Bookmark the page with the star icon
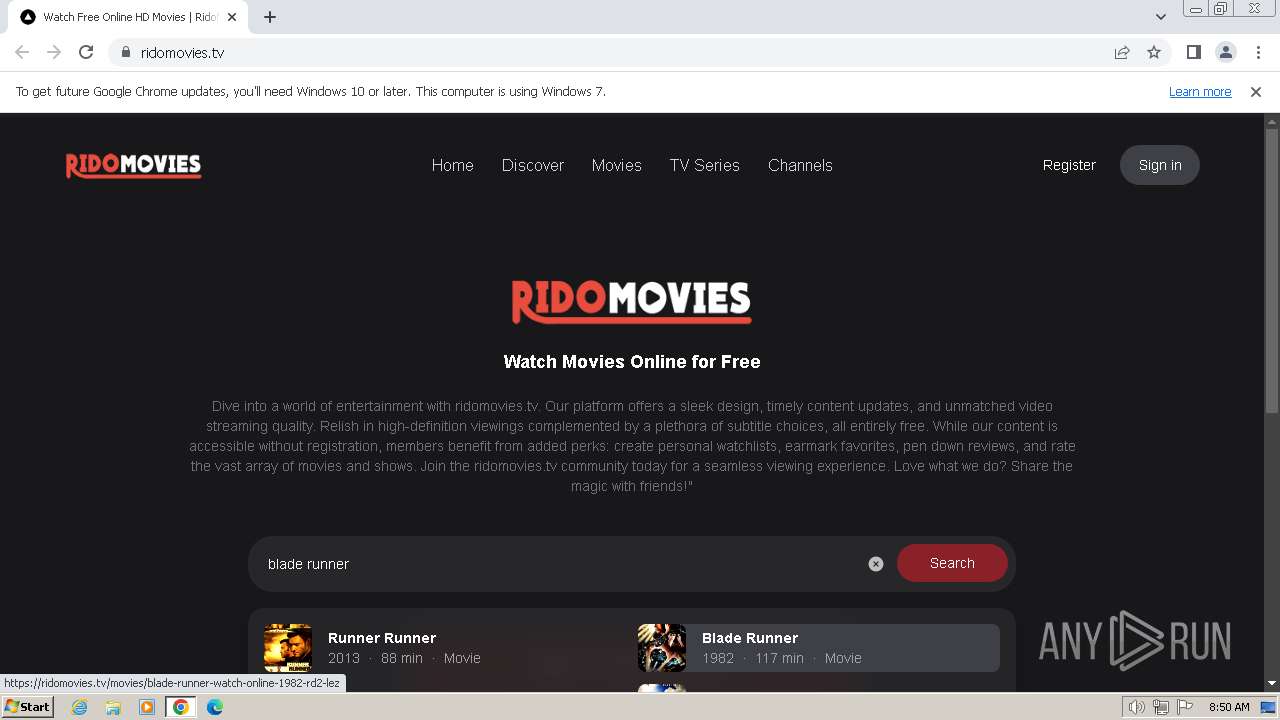The width and height of the screenshot is (1280, 720). pos(1154,52)
